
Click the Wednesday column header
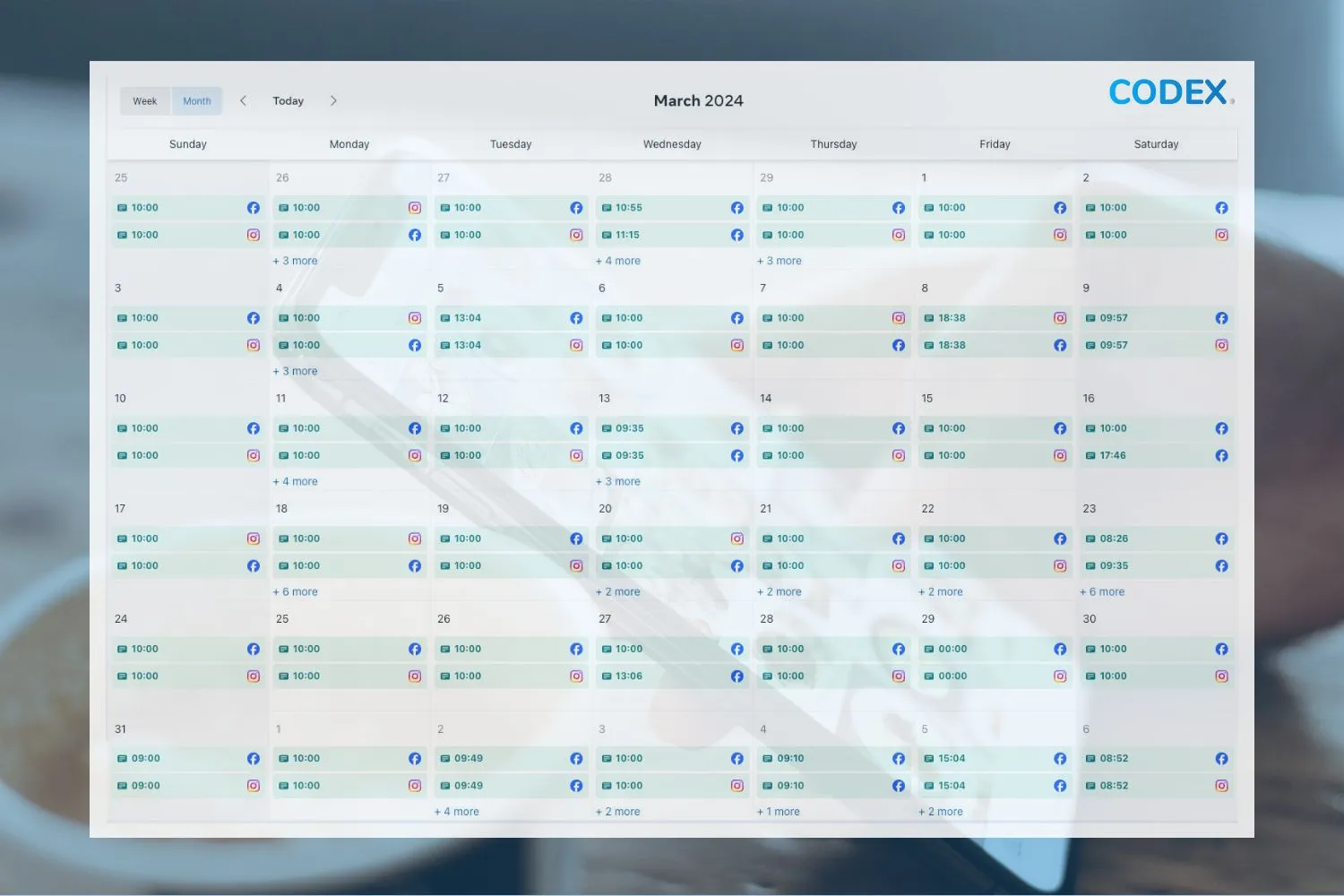pos(672,144)
